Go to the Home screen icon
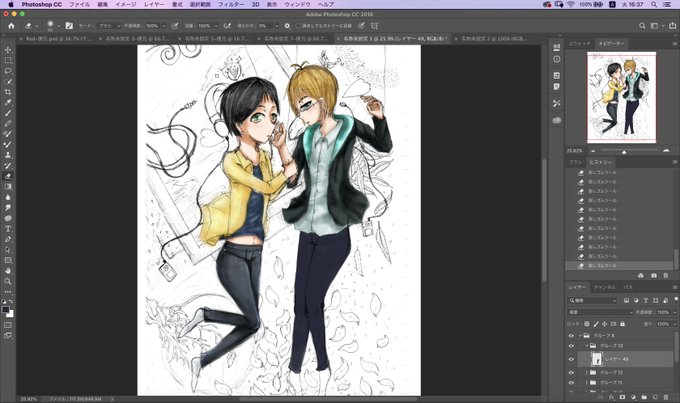680x403 pixels. 11,26
